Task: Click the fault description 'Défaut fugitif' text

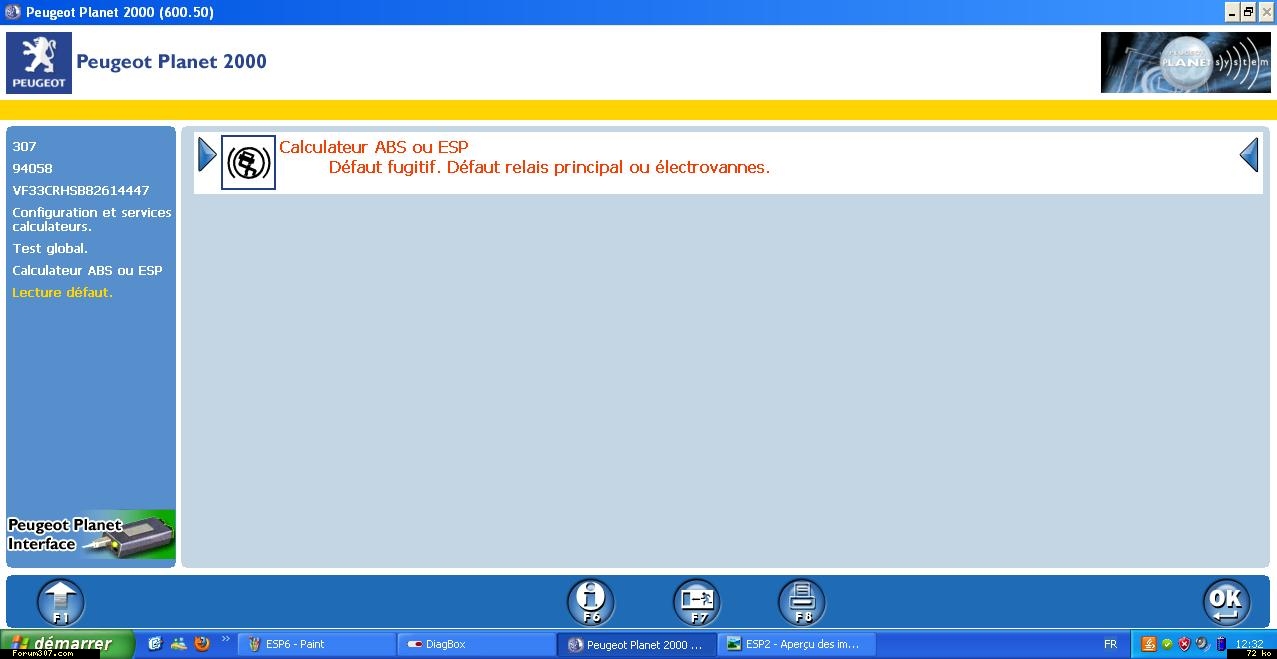Action: click(549, 167)
